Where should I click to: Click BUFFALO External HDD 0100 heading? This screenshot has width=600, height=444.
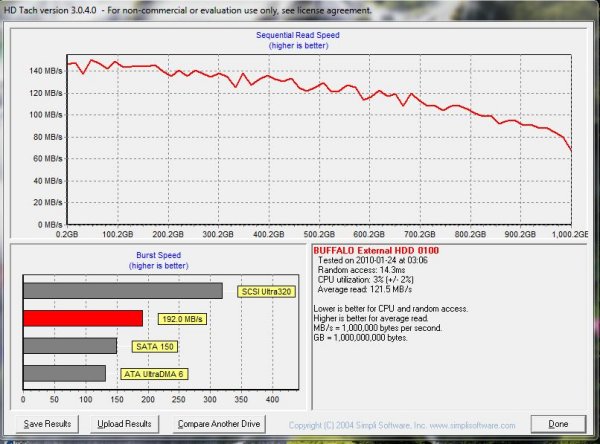point(376,251)
